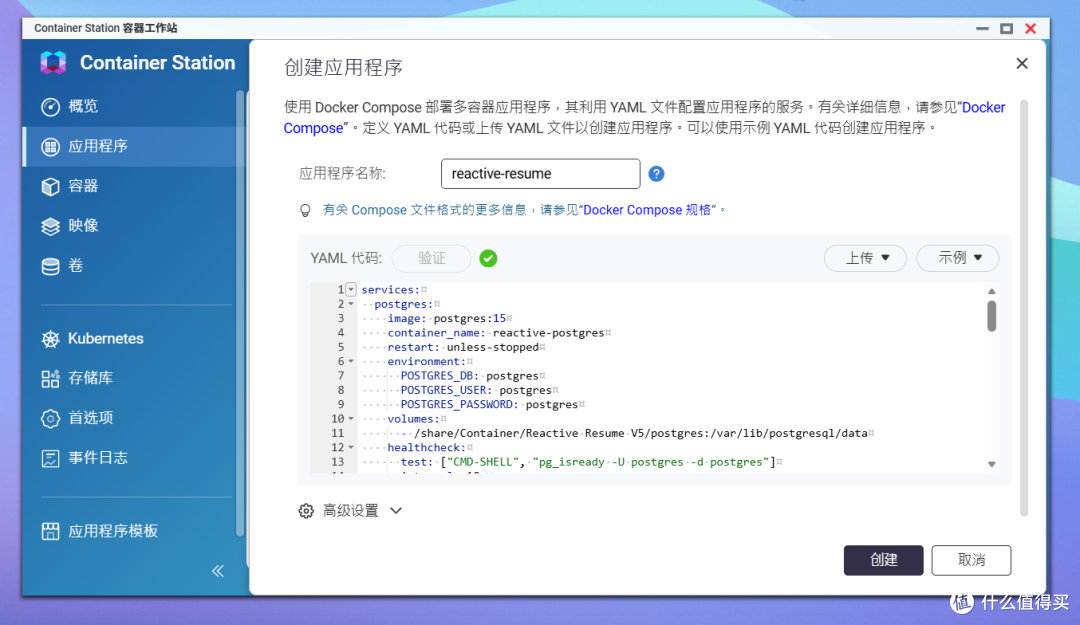Collapse the sidebar with double-chevron icon
This screenshot has height=625, width=1080.
(x=218, y=571)
